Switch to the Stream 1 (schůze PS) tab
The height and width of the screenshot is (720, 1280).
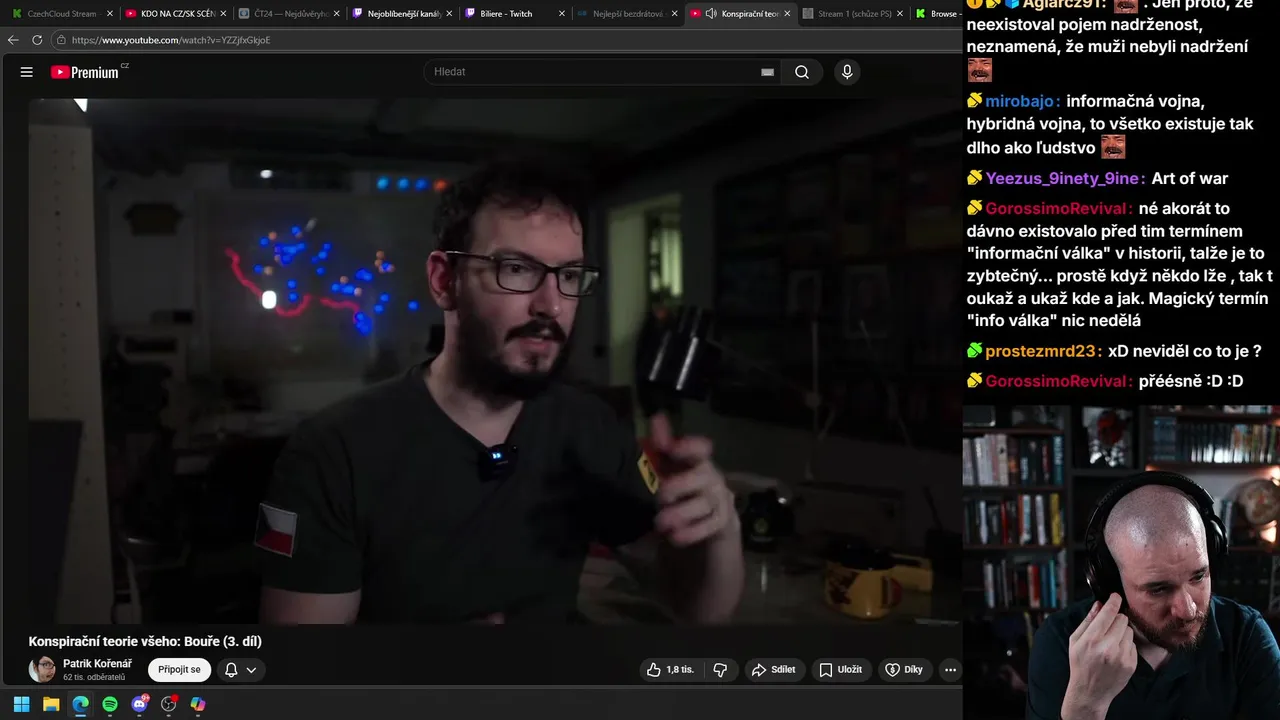pos(852,14)
